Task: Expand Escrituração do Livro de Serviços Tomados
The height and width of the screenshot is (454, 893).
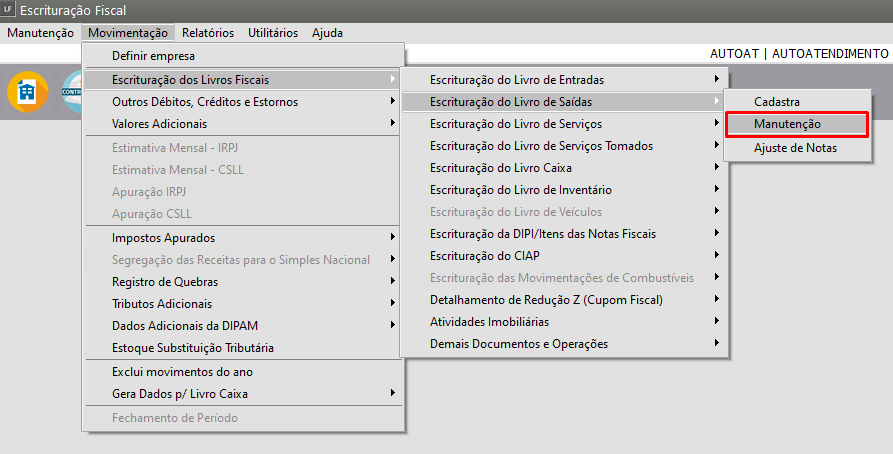Action: (x=541, y=146)
